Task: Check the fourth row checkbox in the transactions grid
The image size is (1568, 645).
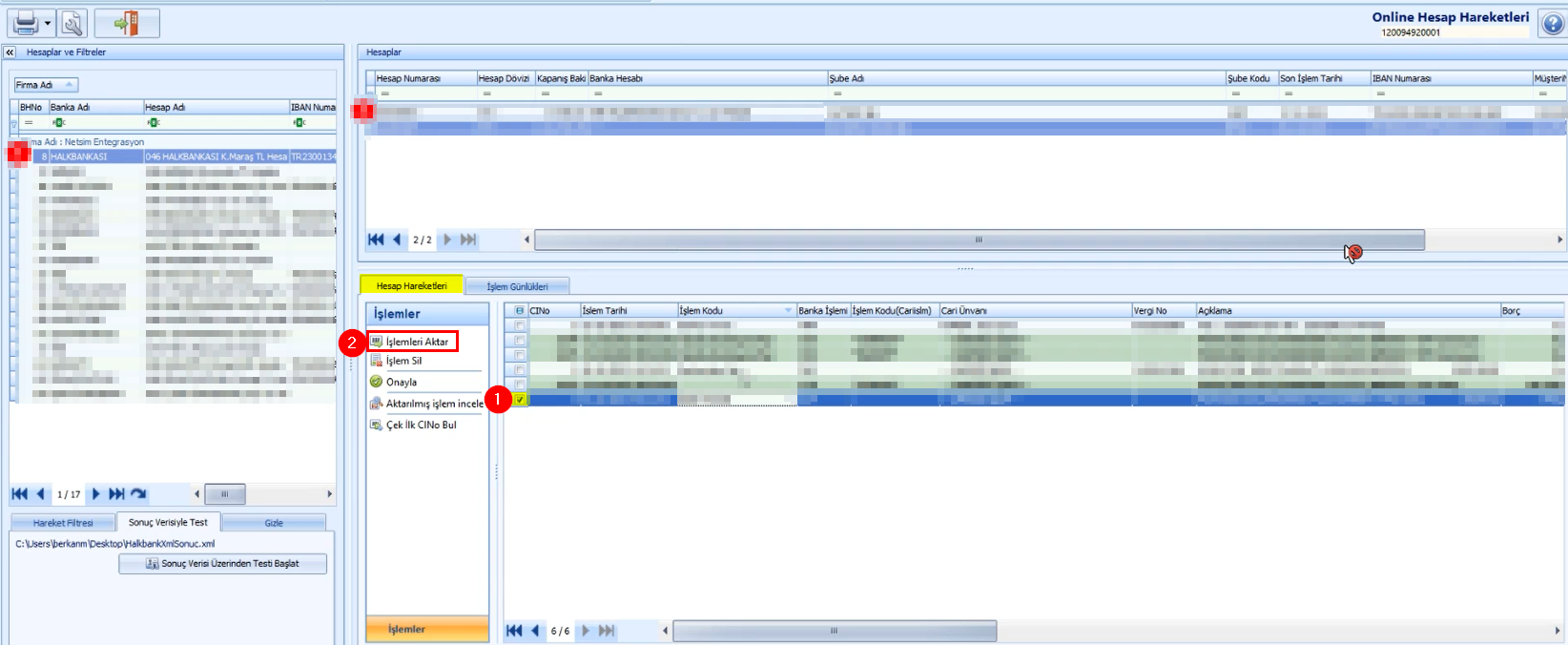Action: [520, 369]
